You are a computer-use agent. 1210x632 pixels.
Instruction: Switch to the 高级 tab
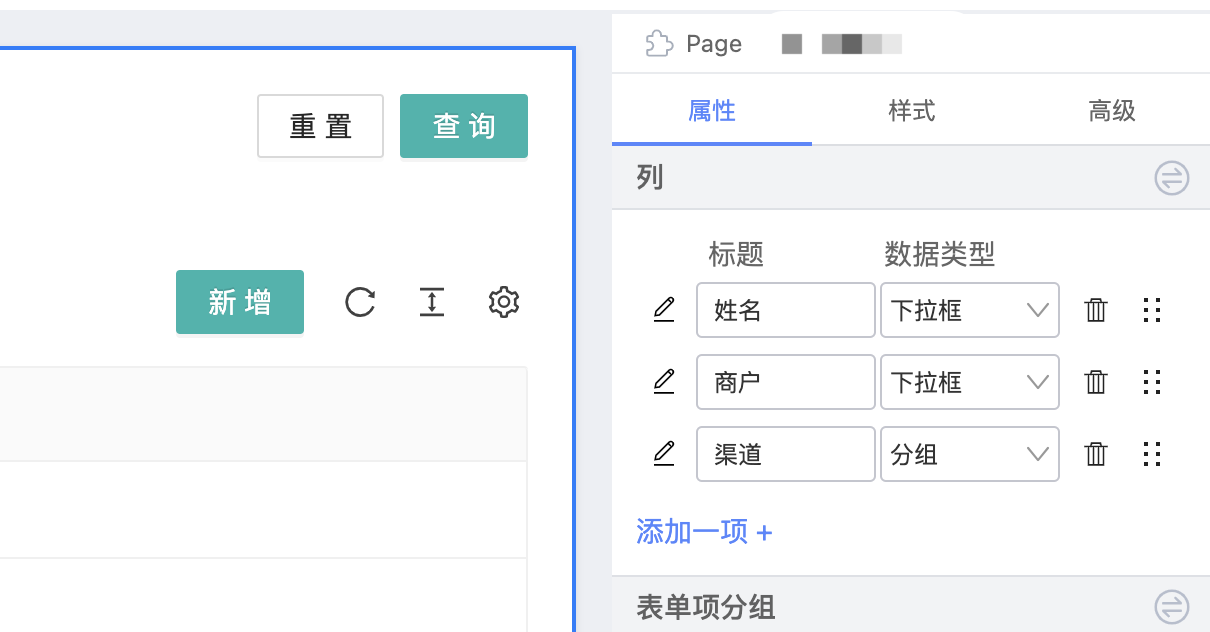point(1112,110)
